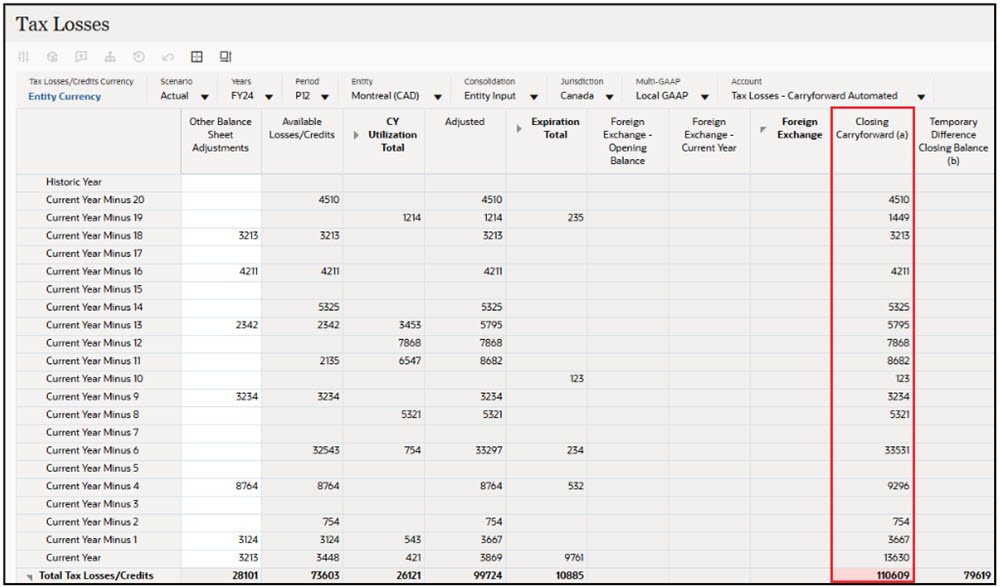
Task: Open the Jurisdiction dropdown showing Canada
Action: (x=610, y=97)
